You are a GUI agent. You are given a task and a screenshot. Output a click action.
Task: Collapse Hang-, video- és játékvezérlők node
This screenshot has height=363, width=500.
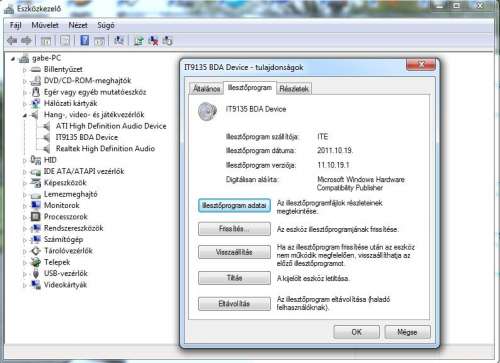click(25, 115)
